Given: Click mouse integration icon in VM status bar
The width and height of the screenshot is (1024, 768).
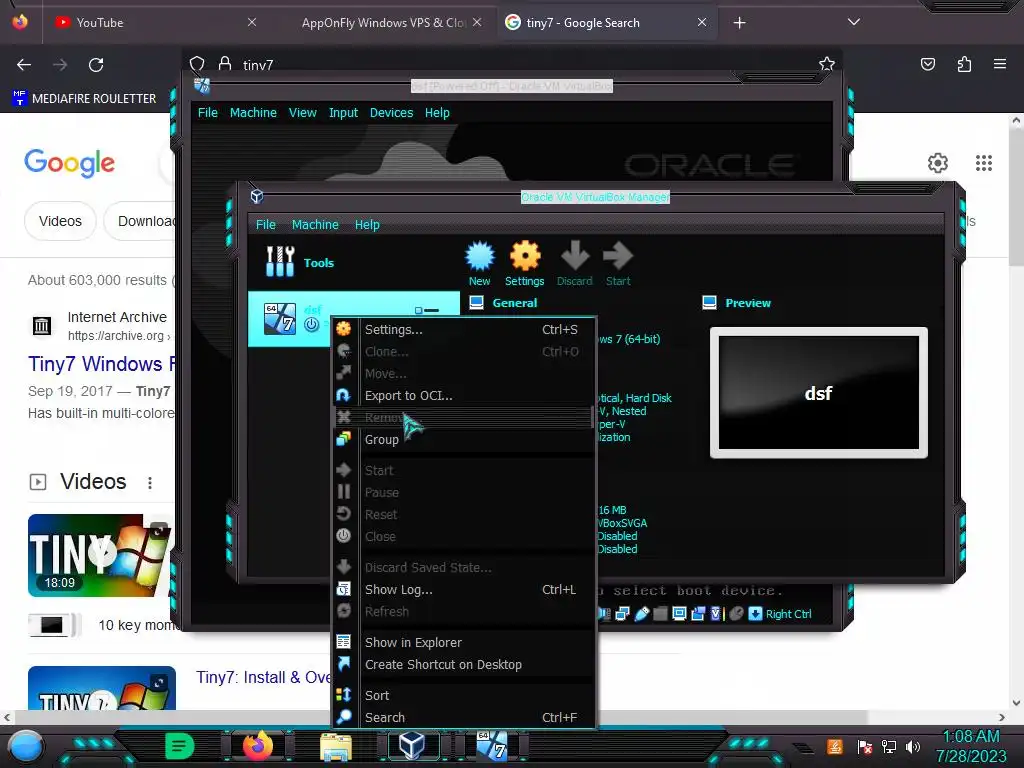Looking at the screenshot, I should pos(736,614).
